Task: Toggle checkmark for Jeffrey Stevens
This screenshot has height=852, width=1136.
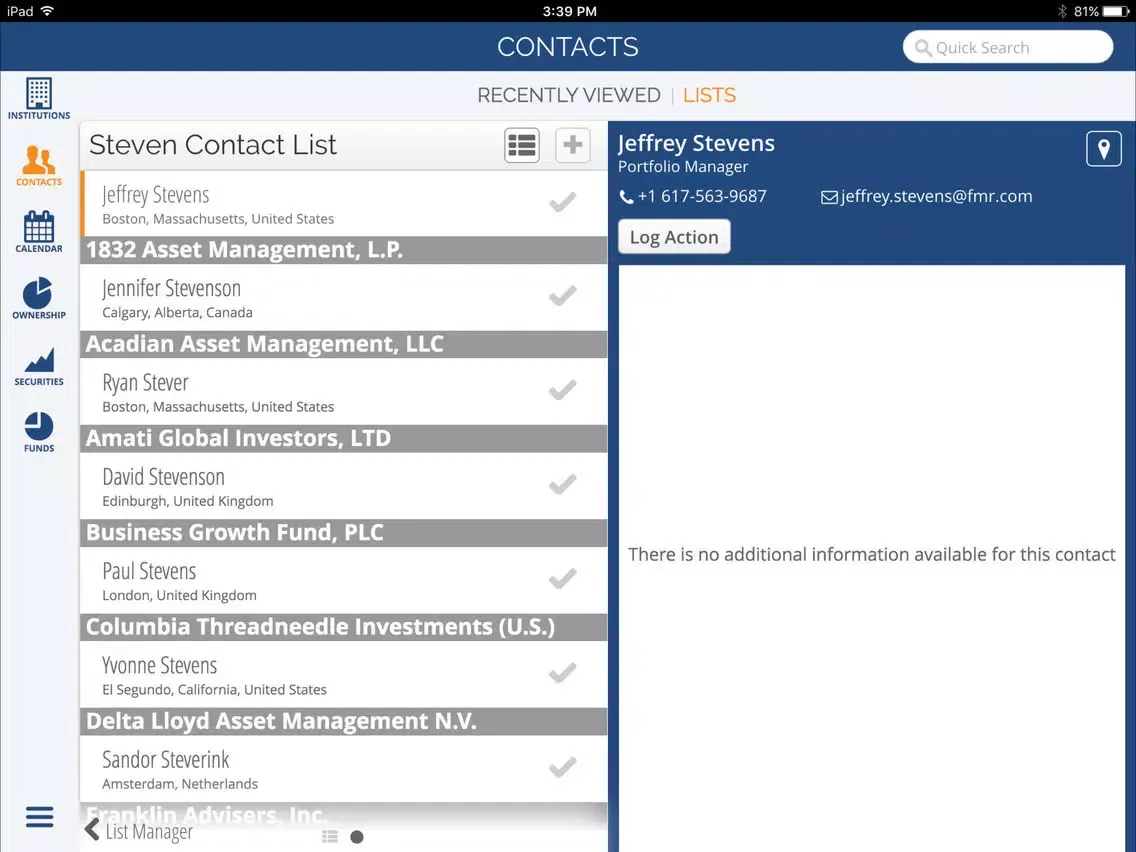Action: pos(562,202)
